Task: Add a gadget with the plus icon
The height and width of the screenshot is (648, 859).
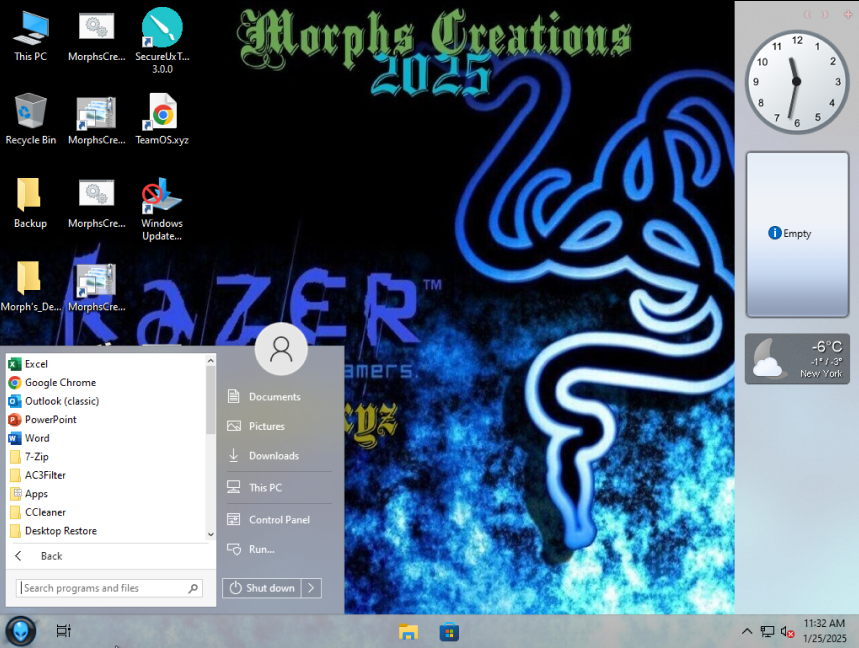Action: [x=847, y=15]
